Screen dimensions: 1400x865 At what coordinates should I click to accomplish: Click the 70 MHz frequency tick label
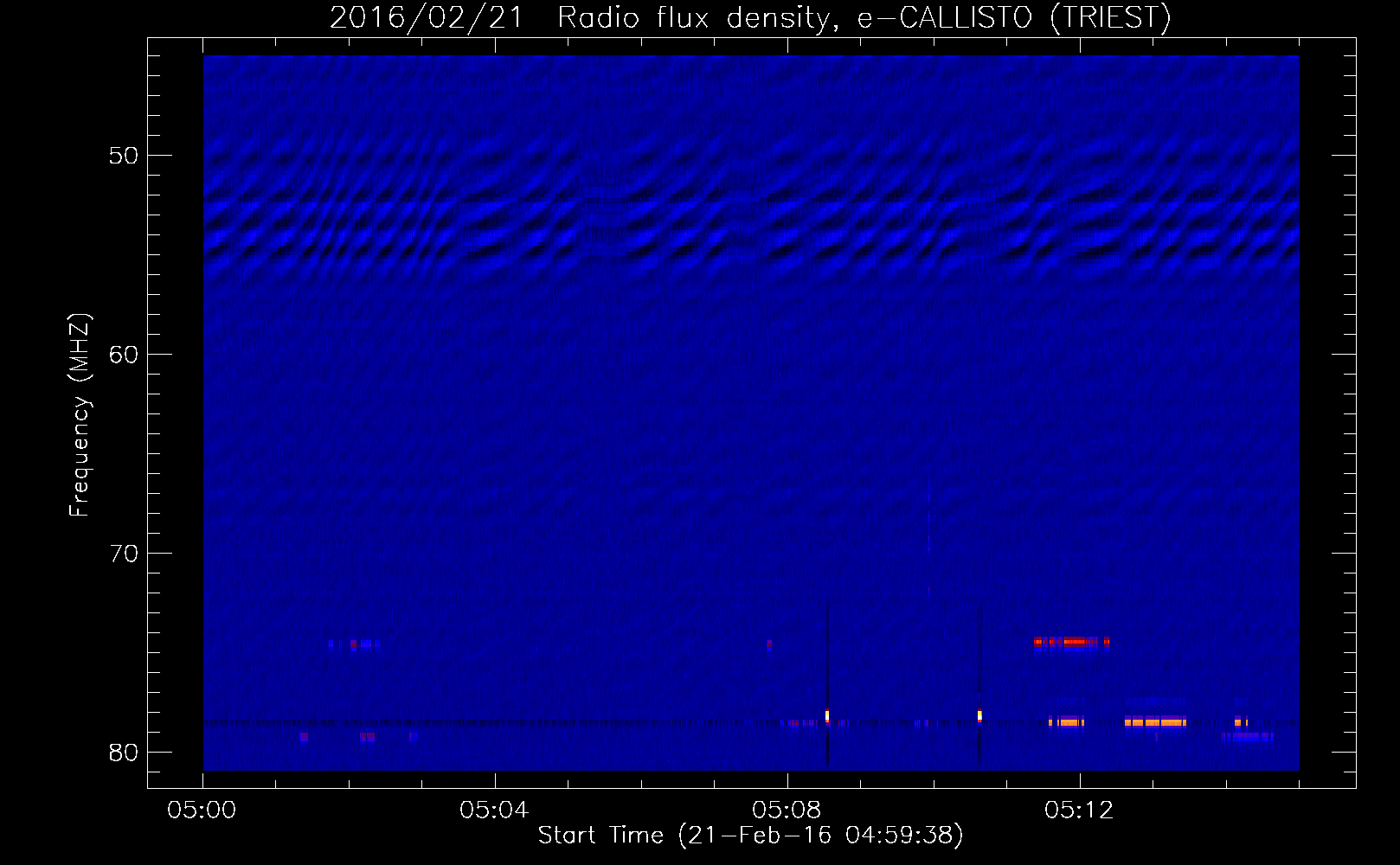click(x=123, y=554)
